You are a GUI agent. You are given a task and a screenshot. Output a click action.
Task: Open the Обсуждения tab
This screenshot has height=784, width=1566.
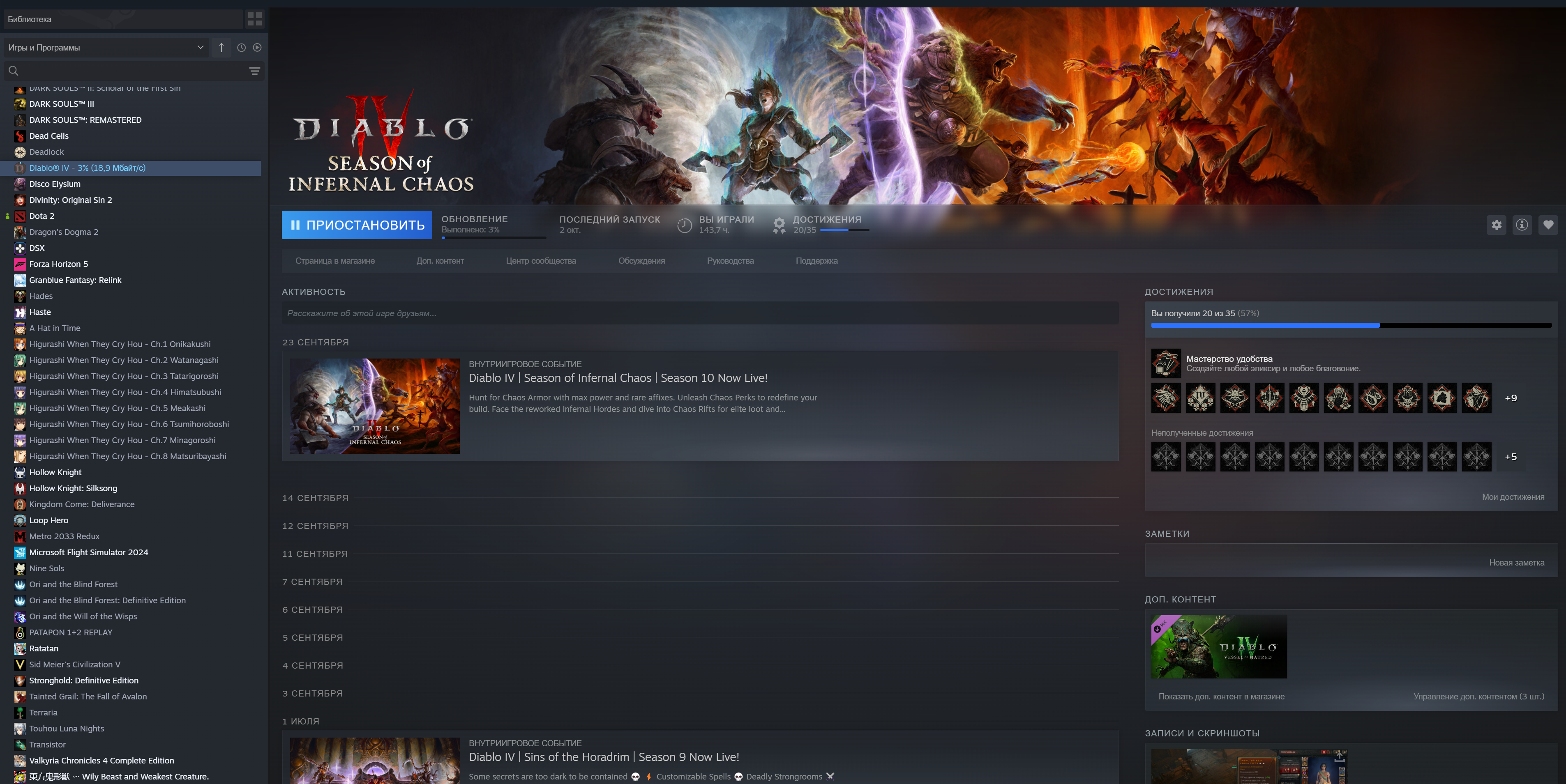tap(641, 261)
